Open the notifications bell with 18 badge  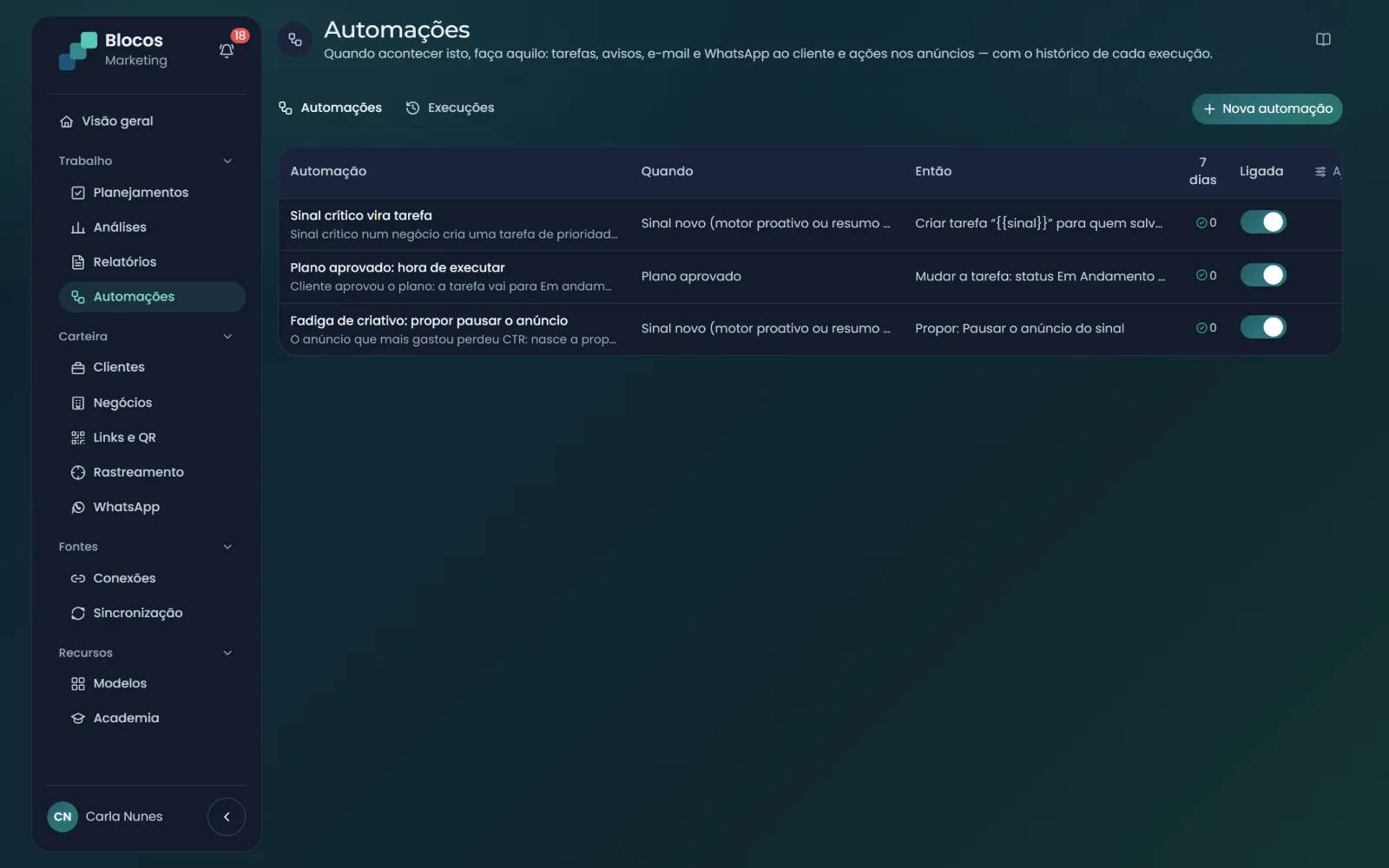click(x=227, y=50)
